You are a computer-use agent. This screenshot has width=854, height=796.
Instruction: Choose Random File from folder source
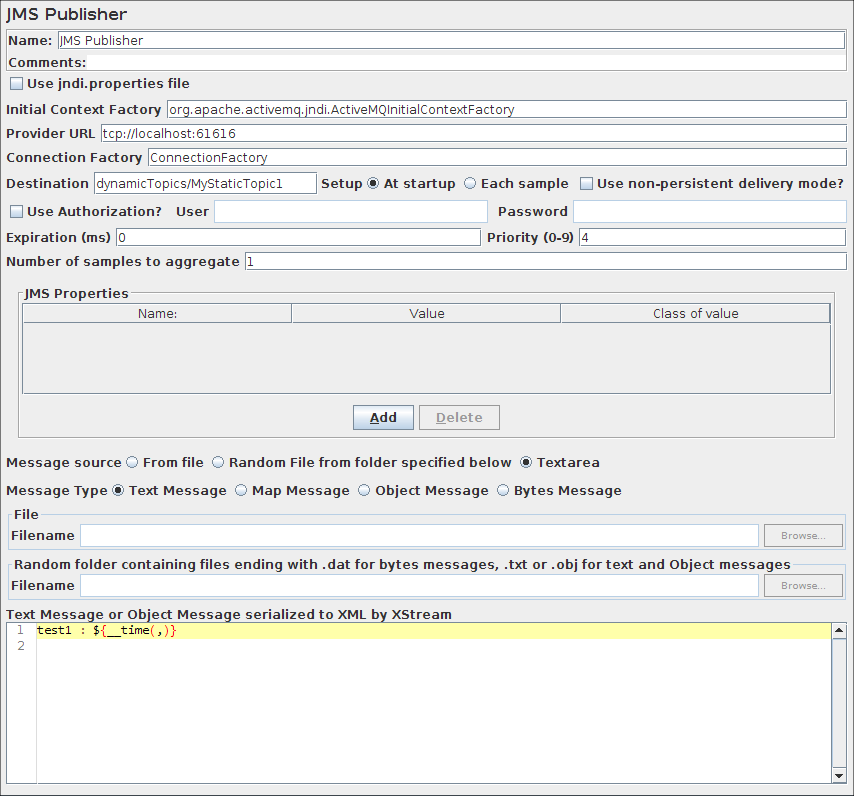217,462
